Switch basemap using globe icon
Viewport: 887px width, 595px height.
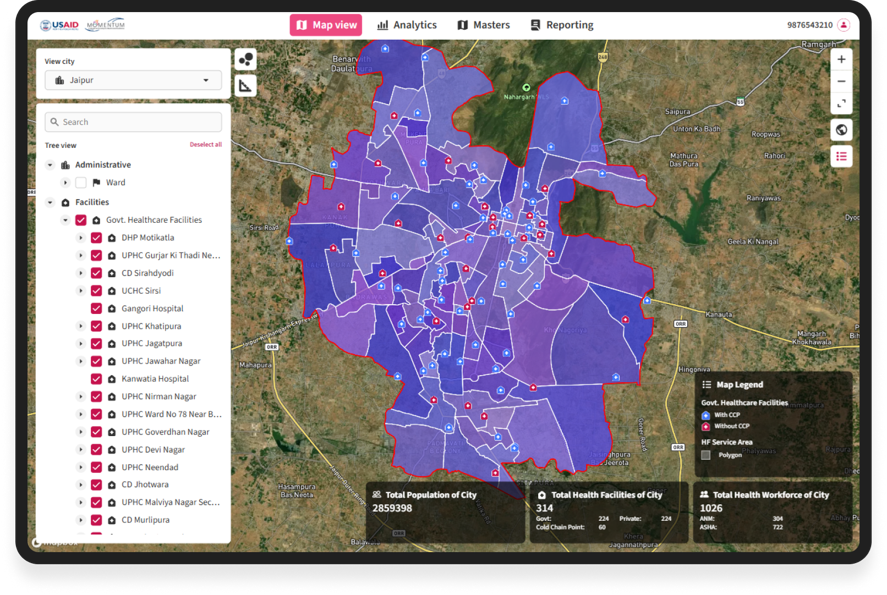841,130
